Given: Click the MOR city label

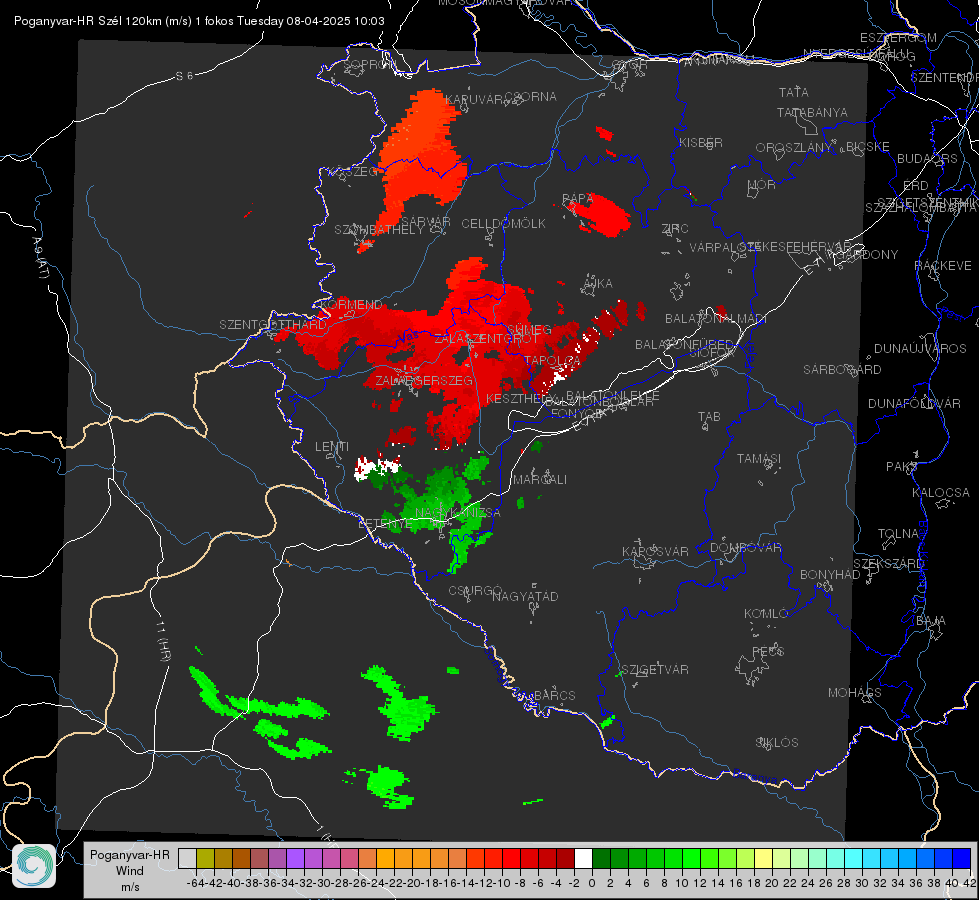Looking at the screenshot, I should pos(762,184).
